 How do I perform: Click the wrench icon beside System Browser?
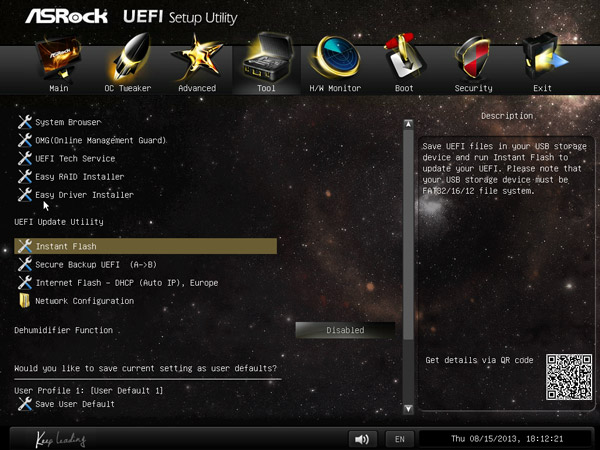click(25, 122)
